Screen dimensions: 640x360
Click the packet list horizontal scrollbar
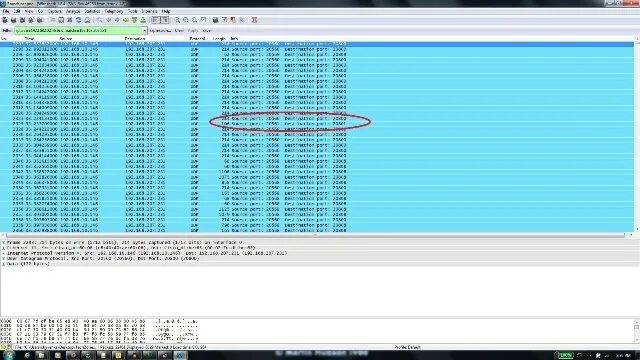click(x=316, y=235)
